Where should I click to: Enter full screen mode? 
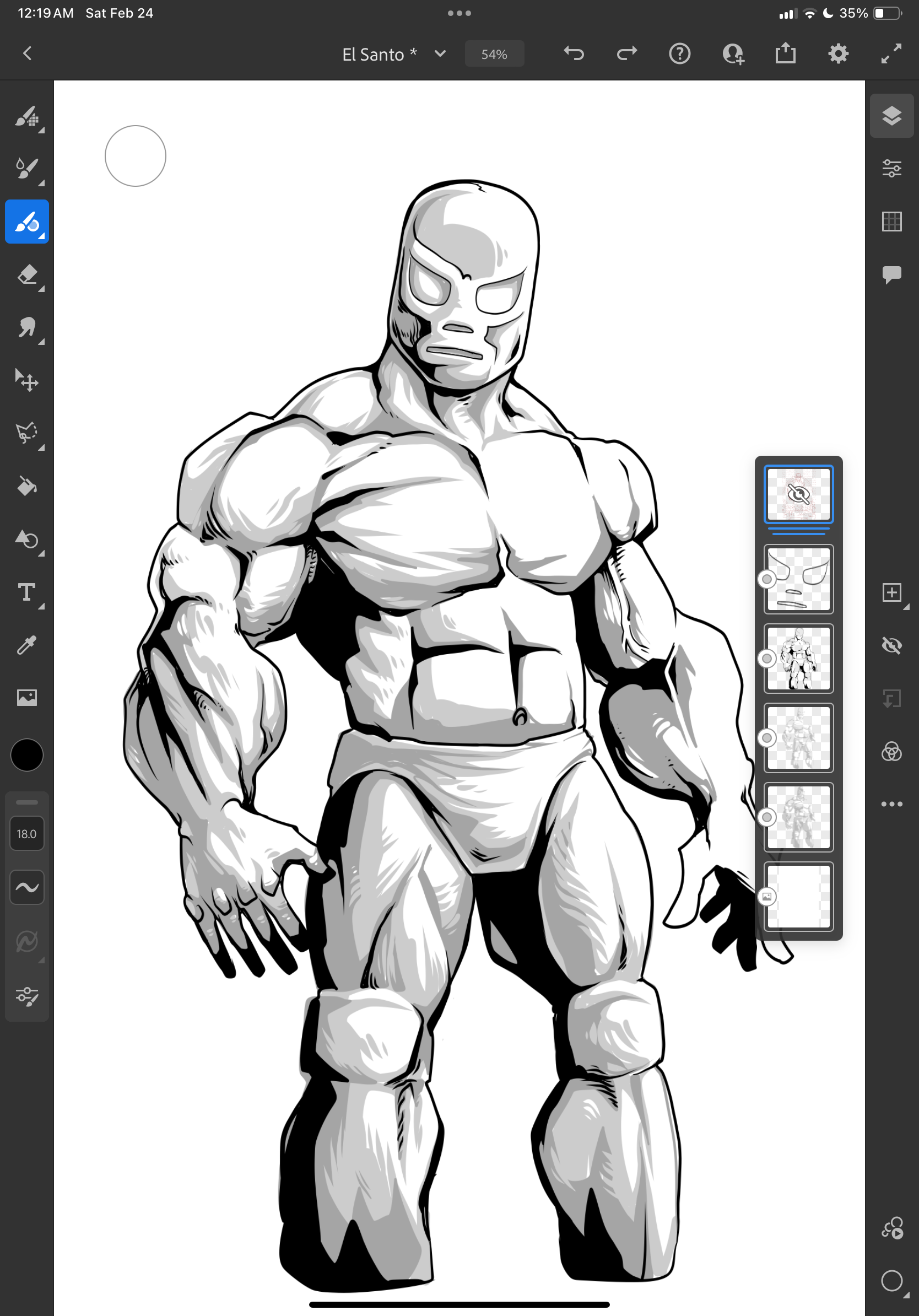[x=891, y=54]
